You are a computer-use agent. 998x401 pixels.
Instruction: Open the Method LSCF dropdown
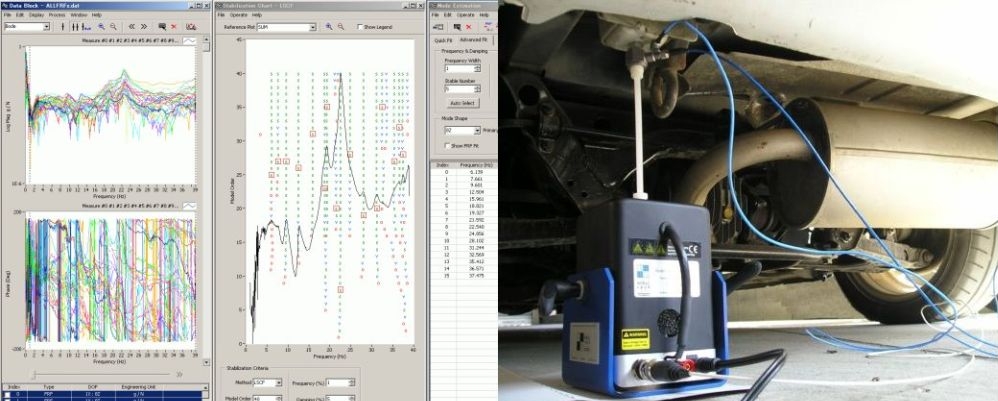tap(278, 383)
